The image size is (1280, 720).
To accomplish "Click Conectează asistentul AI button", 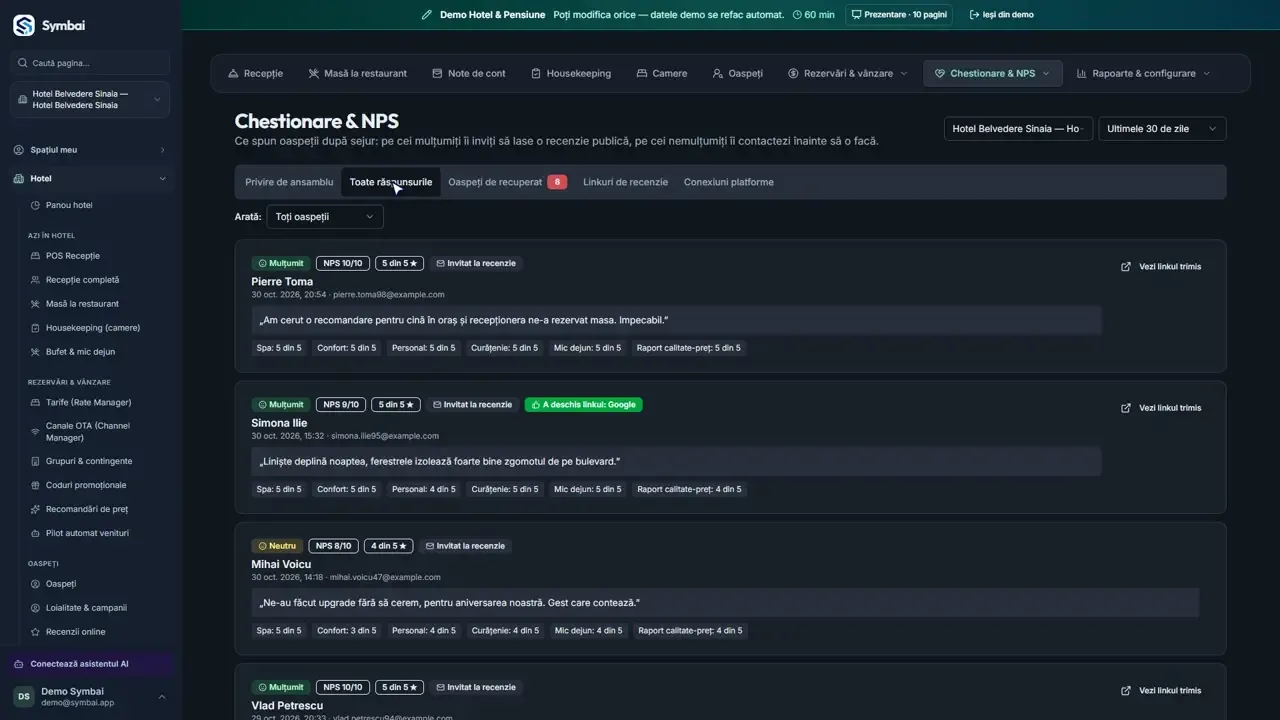I will coord(90,664).
